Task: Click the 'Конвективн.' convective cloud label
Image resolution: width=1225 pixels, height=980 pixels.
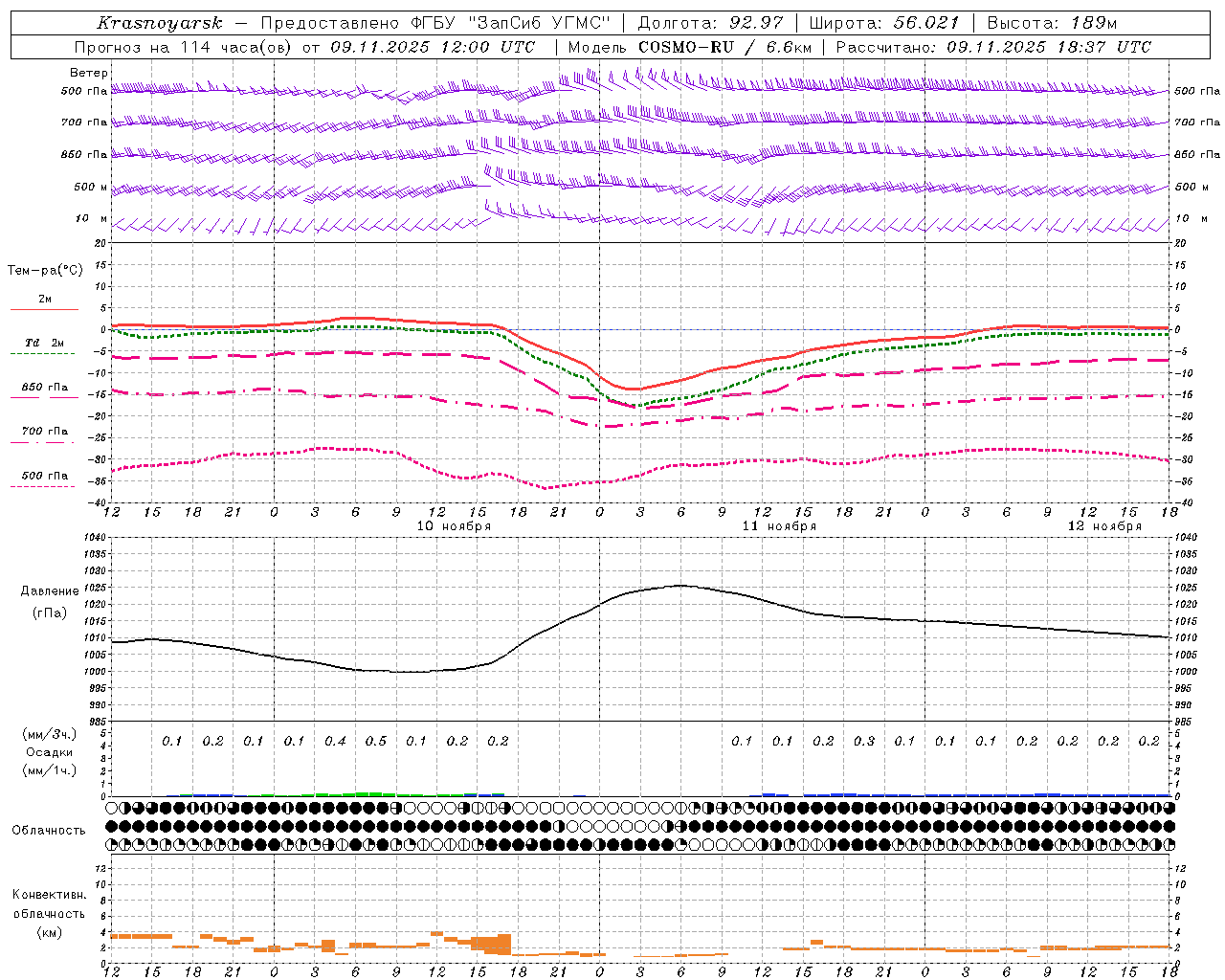Action: click(x=49, y=895)
